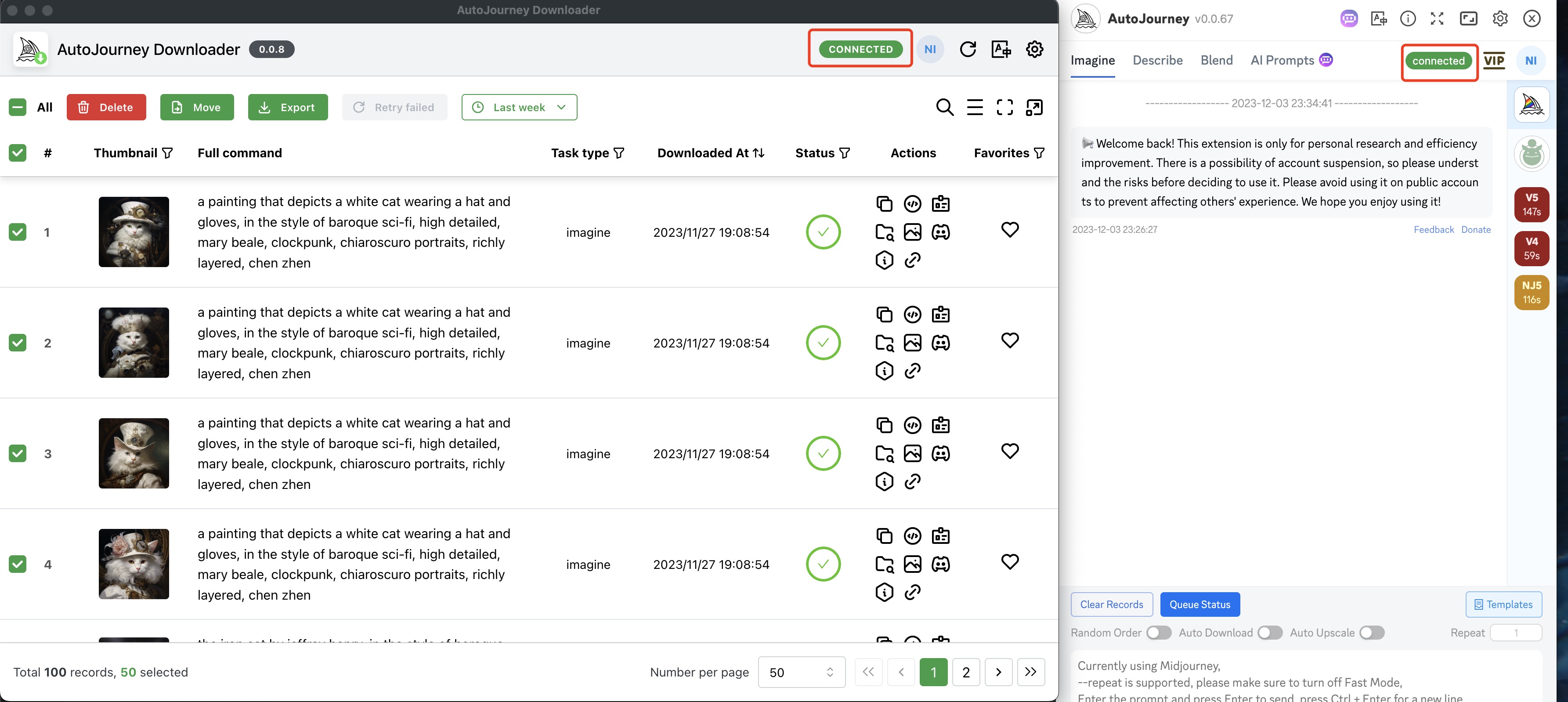Click the Discord icon in row 3 actions

coord(940,454)
